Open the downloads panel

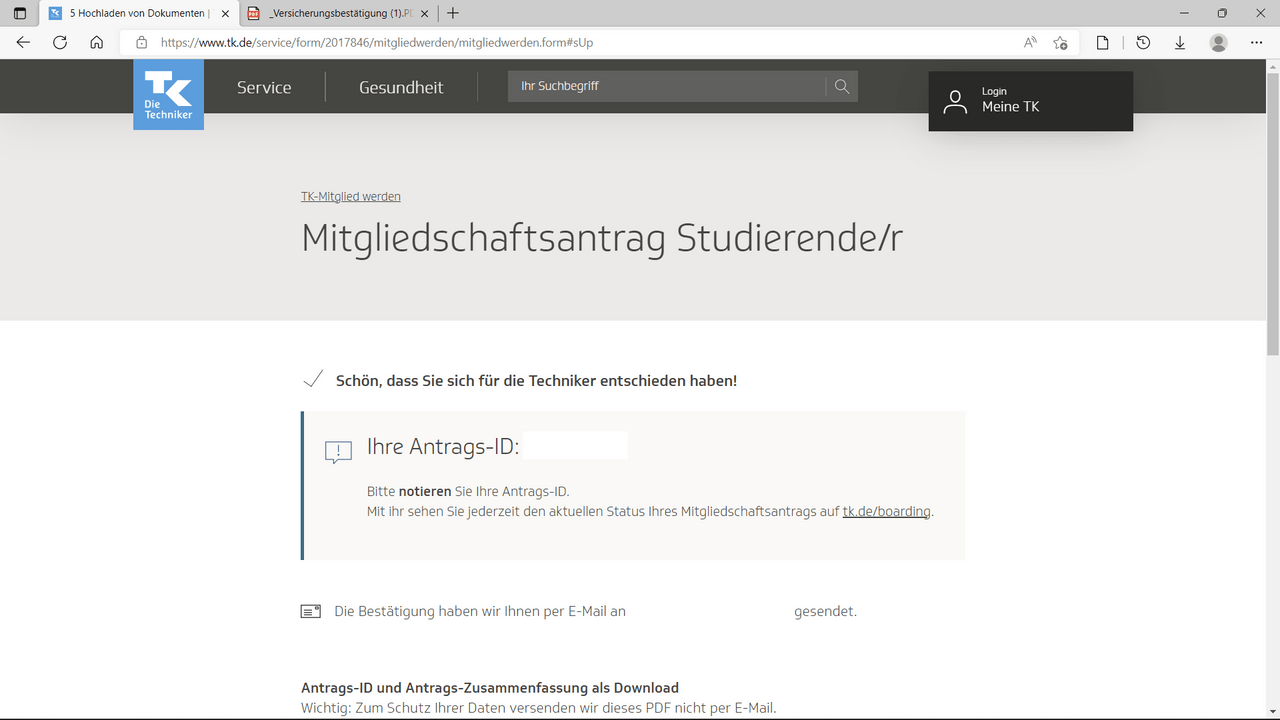(x=1180, y=43)
